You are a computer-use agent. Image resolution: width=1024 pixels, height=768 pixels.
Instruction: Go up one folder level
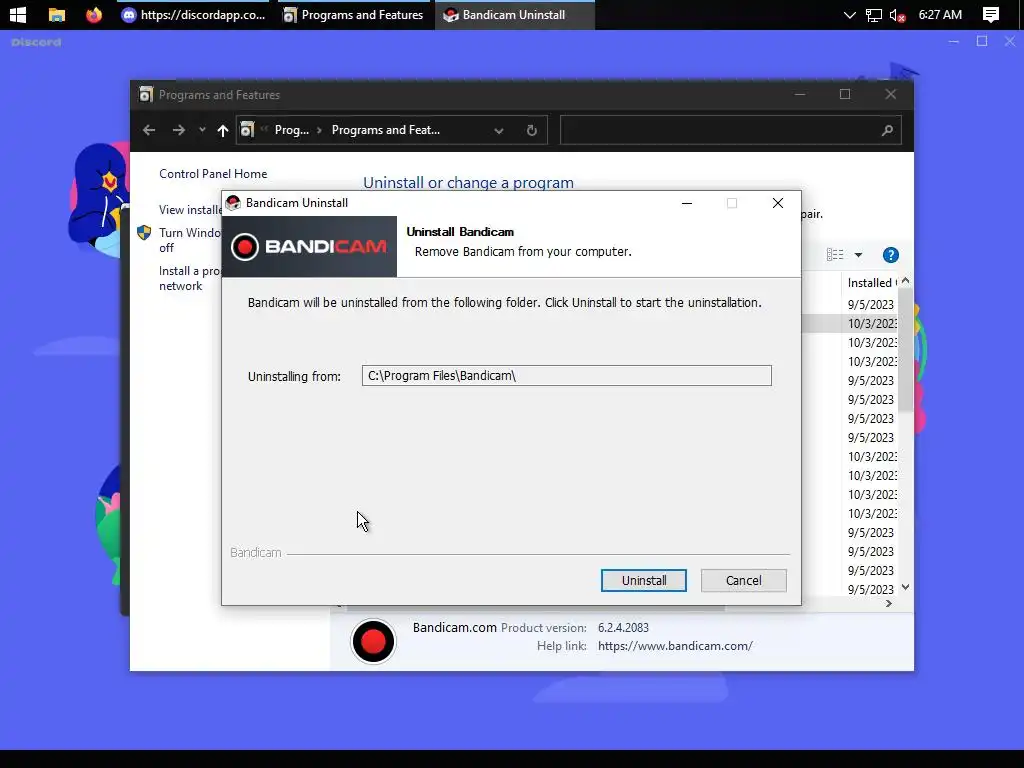point(223,131)
